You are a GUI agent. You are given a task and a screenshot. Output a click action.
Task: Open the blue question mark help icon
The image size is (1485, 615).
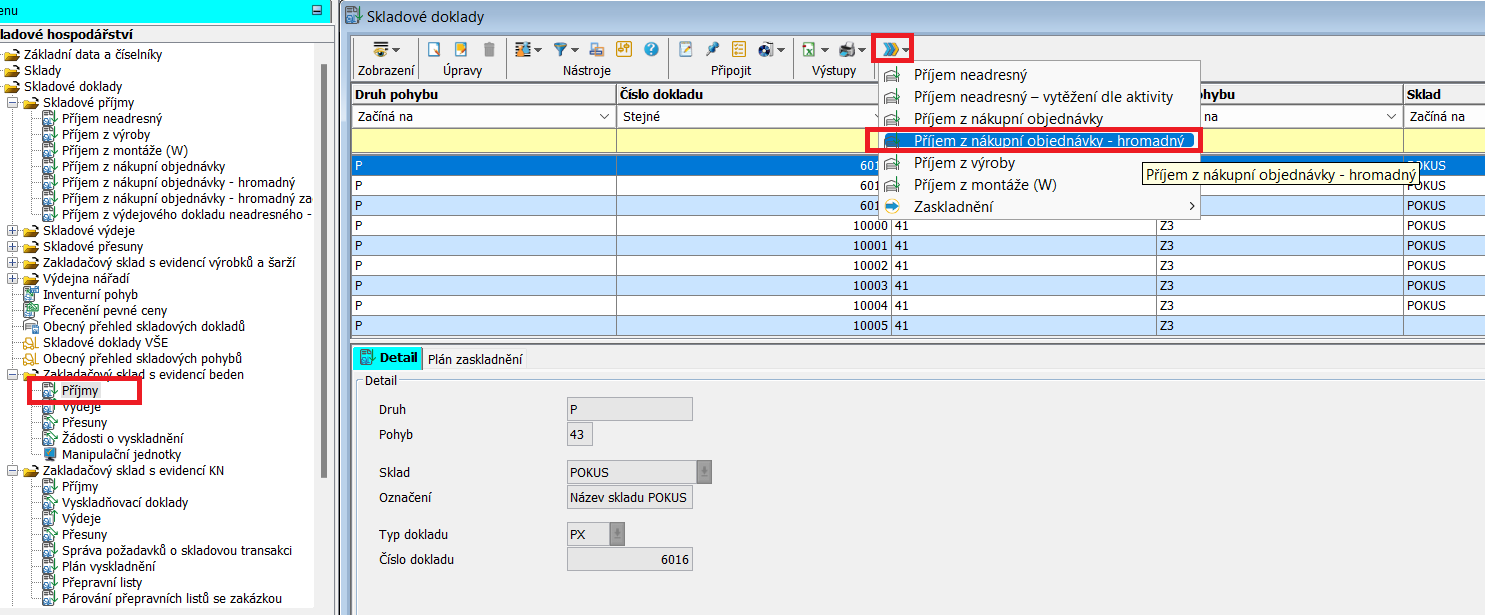coord(651,49)
